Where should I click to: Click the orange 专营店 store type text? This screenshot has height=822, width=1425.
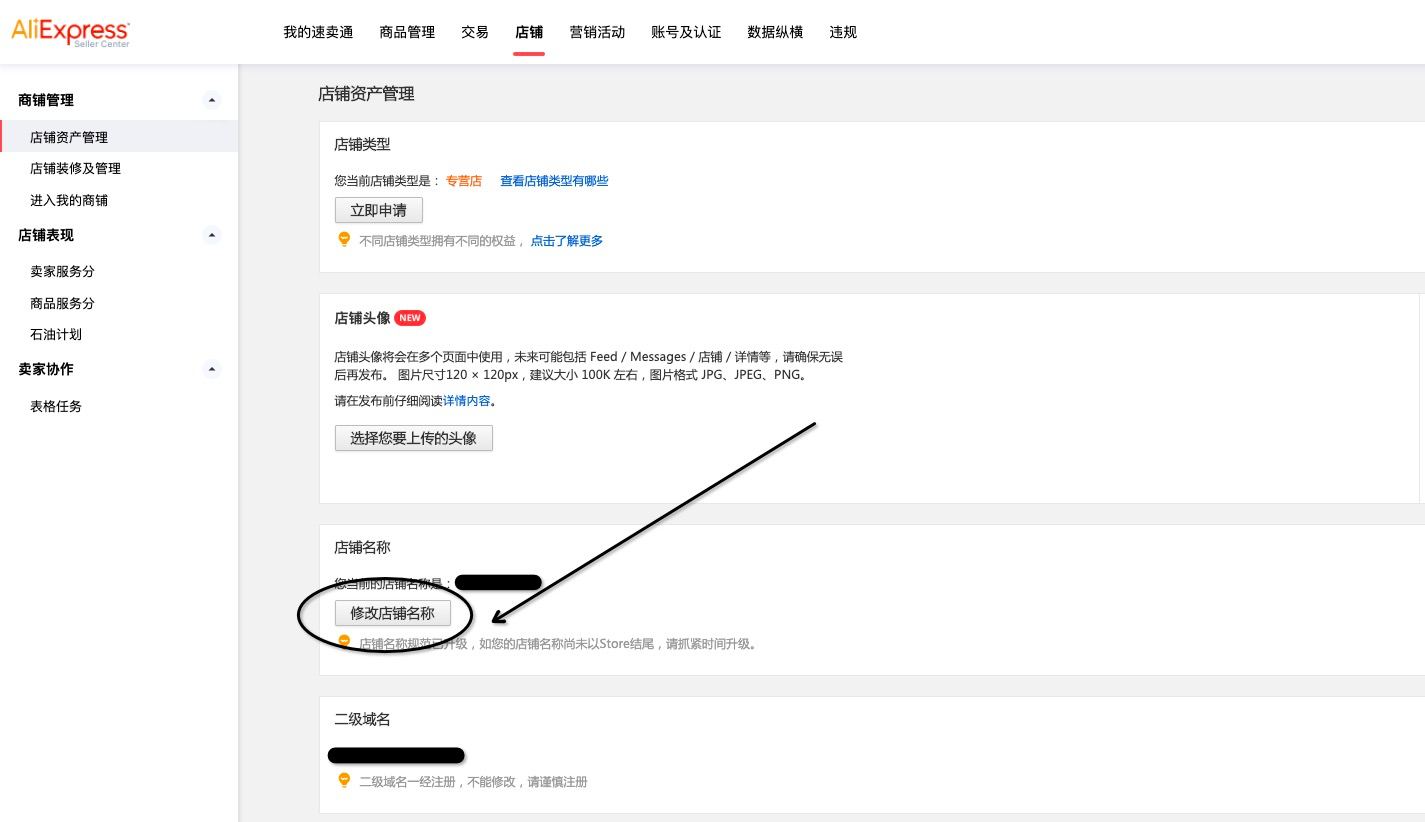pos(464,181)
